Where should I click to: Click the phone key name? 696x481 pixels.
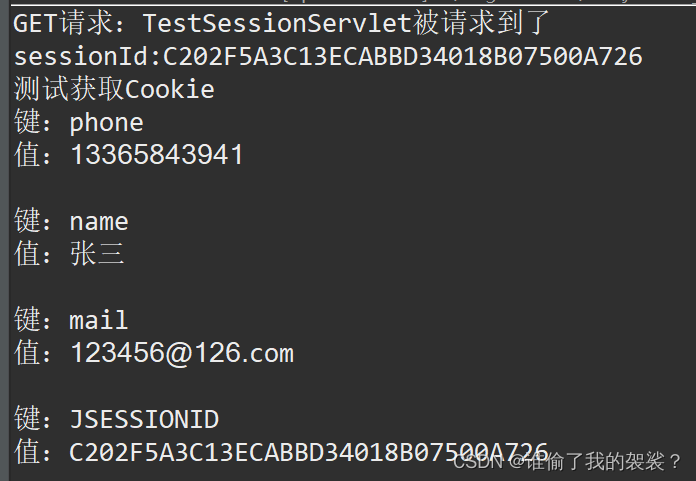[106, 122]
